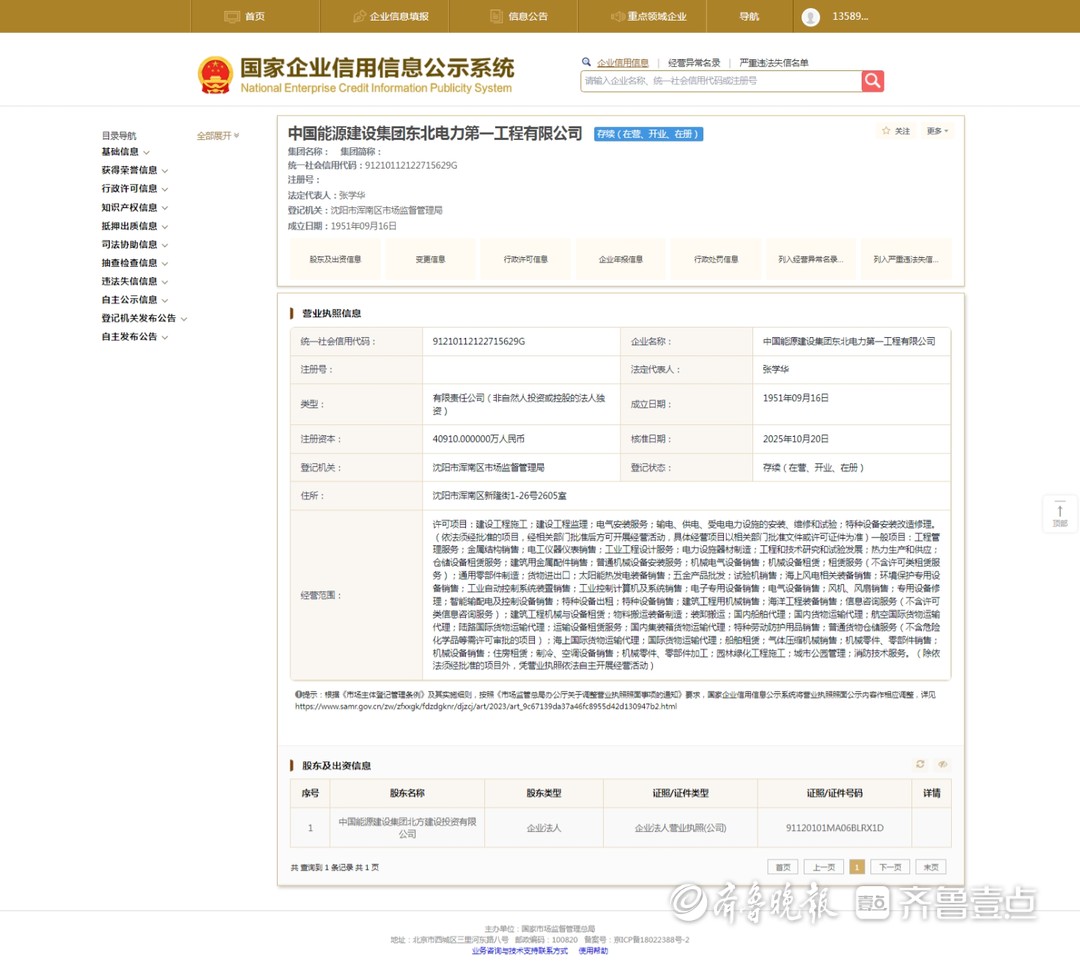Screen dimensions: 1080x968
Task: Expand 司法协助信息 section
Action: tap(134, 245)
